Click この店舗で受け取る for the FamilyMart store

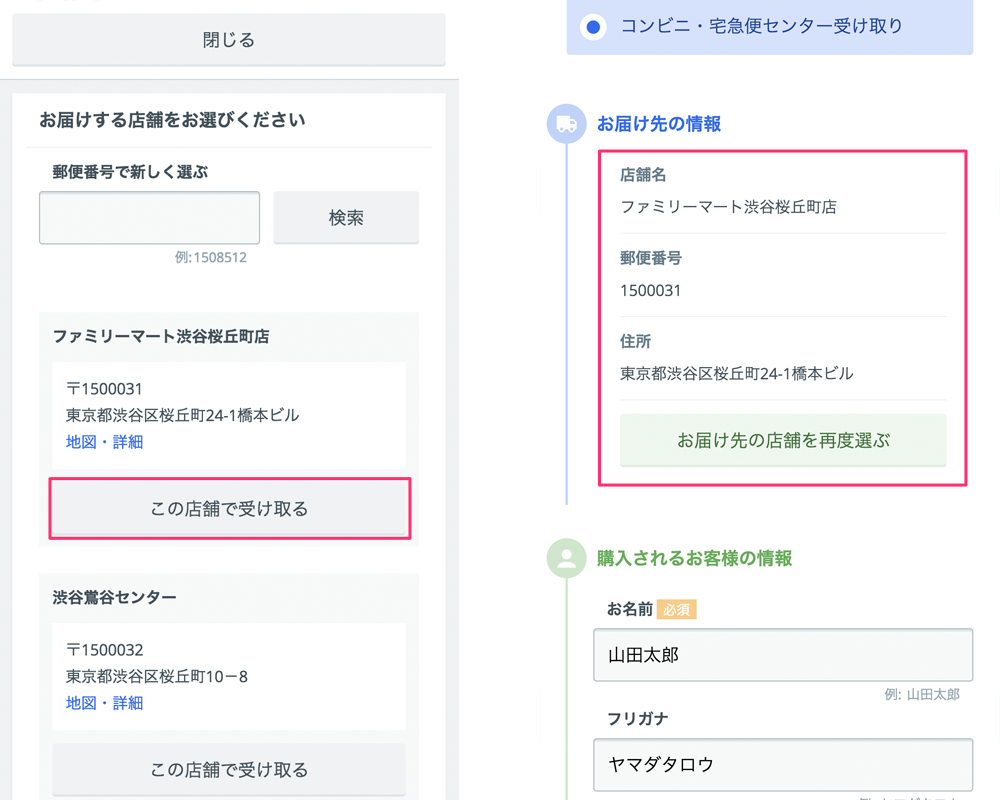tap(228, 509)
